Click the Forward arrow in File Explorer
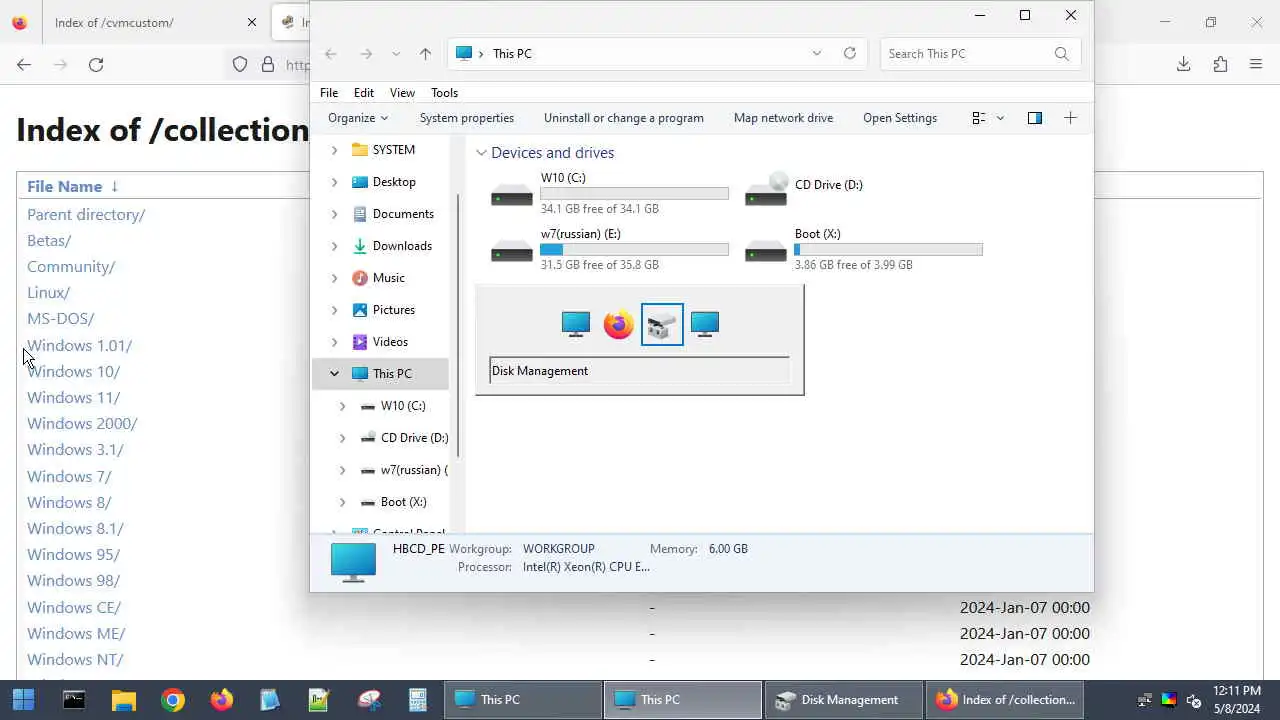The height and width of the screenshot is (720, 1280). [366, 54]
